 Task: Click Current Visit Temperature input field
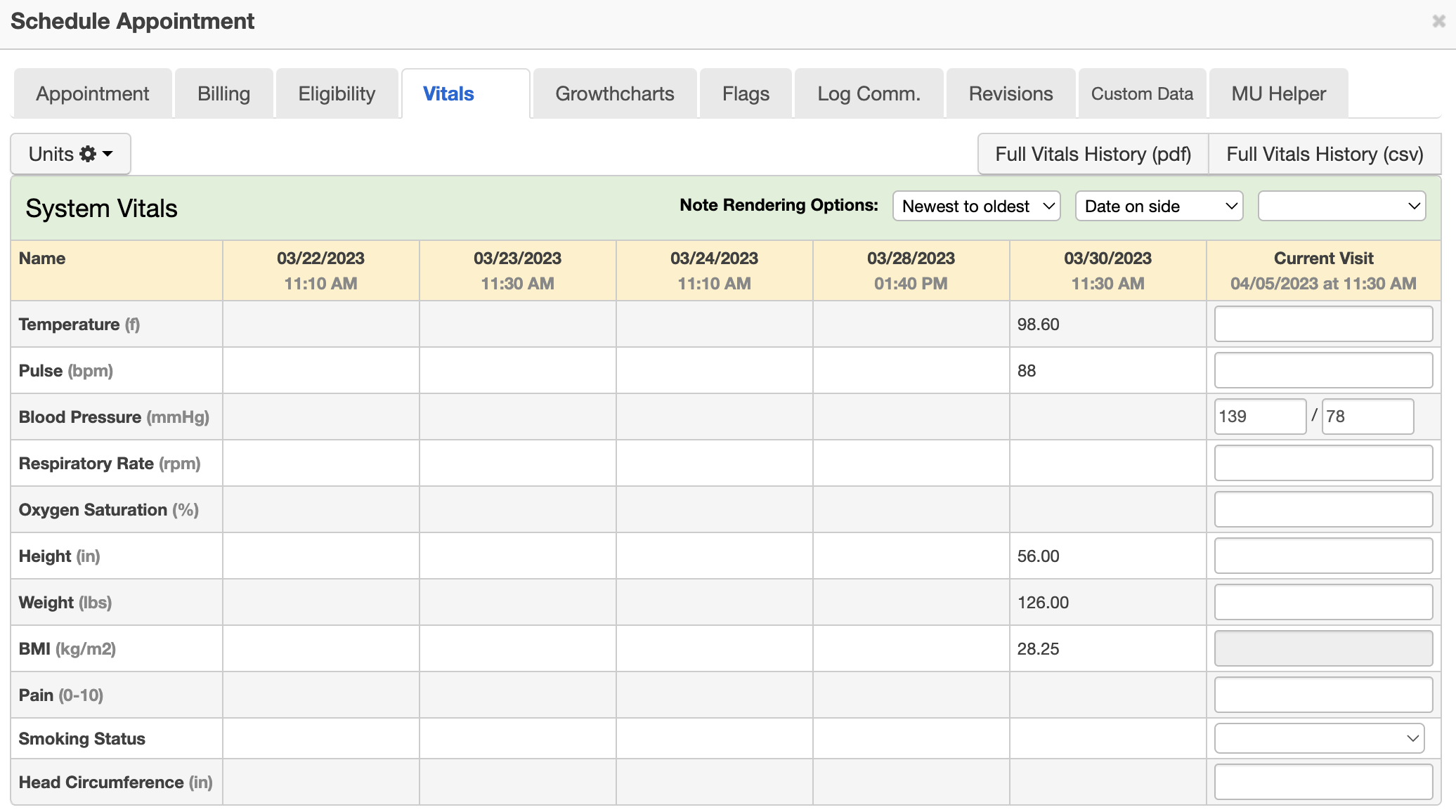pyautogui.click(x=1322, y=323)
